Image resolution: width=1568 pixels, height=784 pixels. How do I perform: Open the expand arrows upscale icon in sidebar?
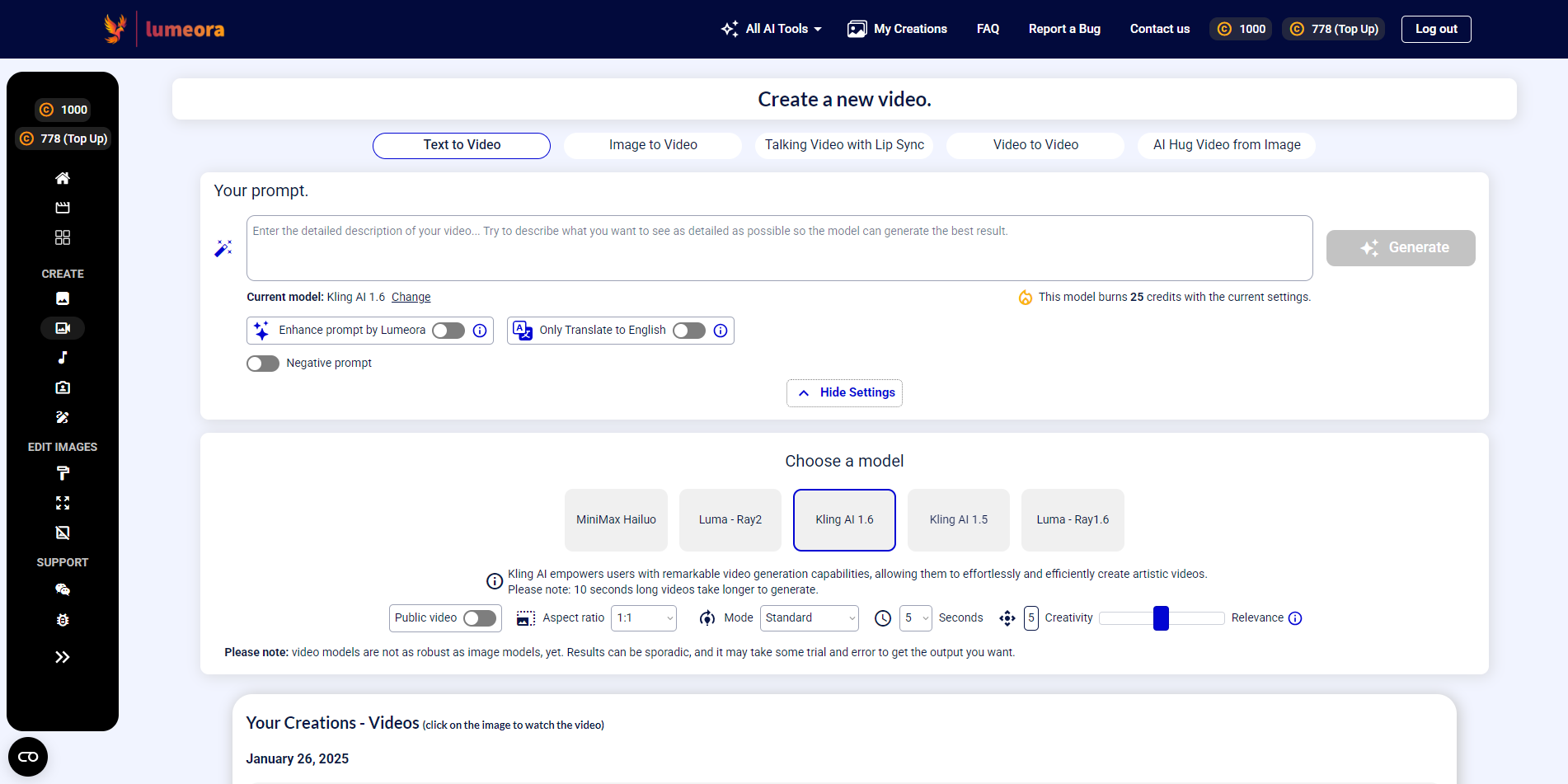[63, 503]
